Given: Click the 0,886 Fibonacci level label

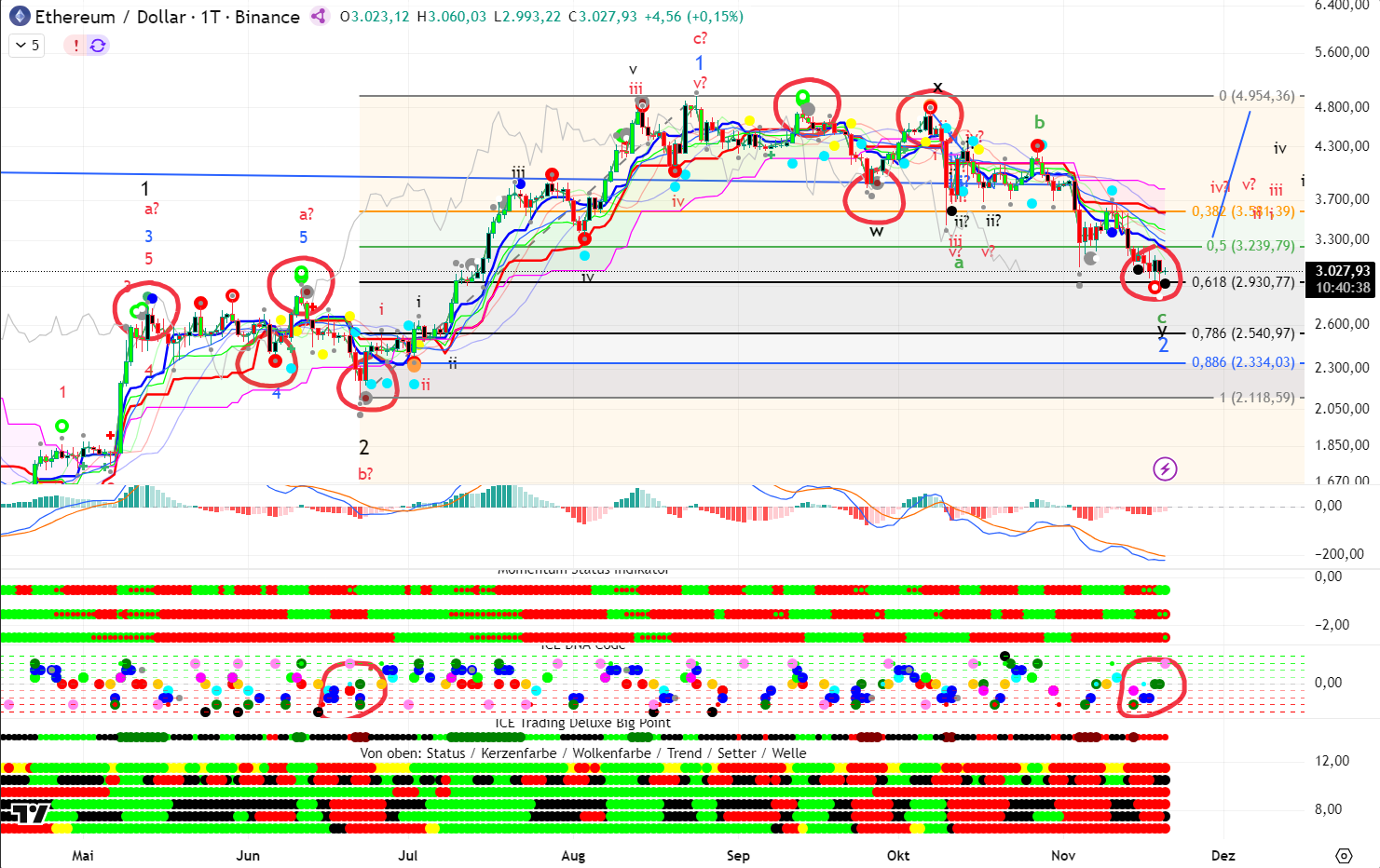Looking at the screenshot, I should 1243,362.
